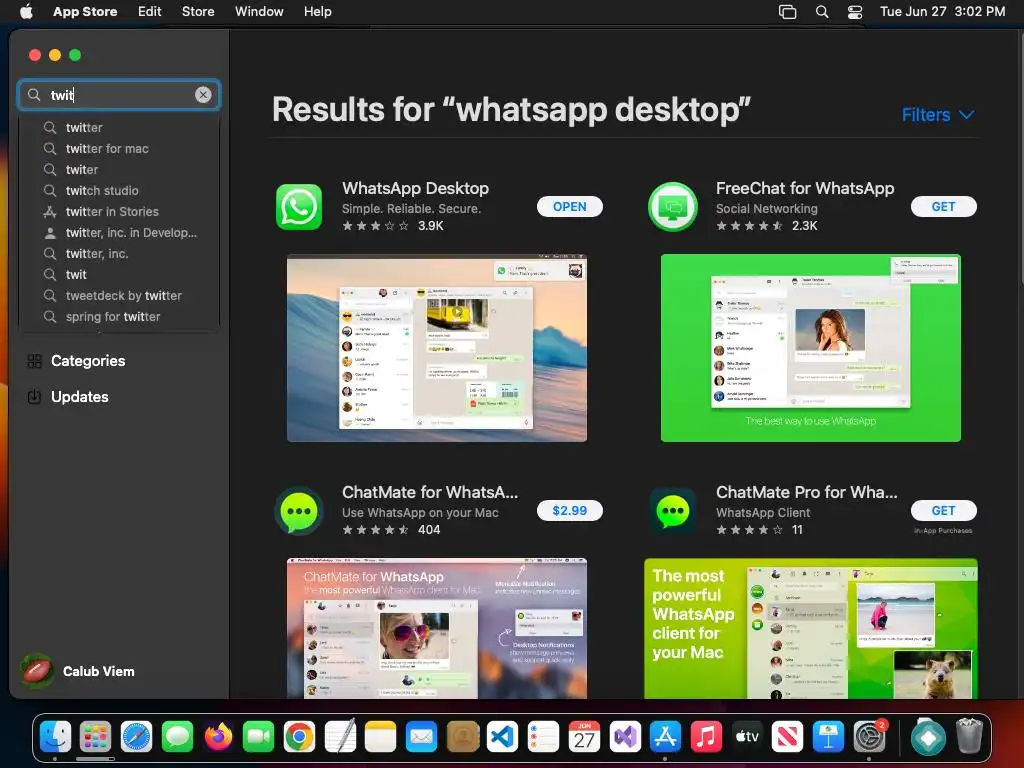Screen dimensions: 1024x768
Task: Get FreeChat for WhatsApp
Action: pyautogui.click(x=943, y=206)
